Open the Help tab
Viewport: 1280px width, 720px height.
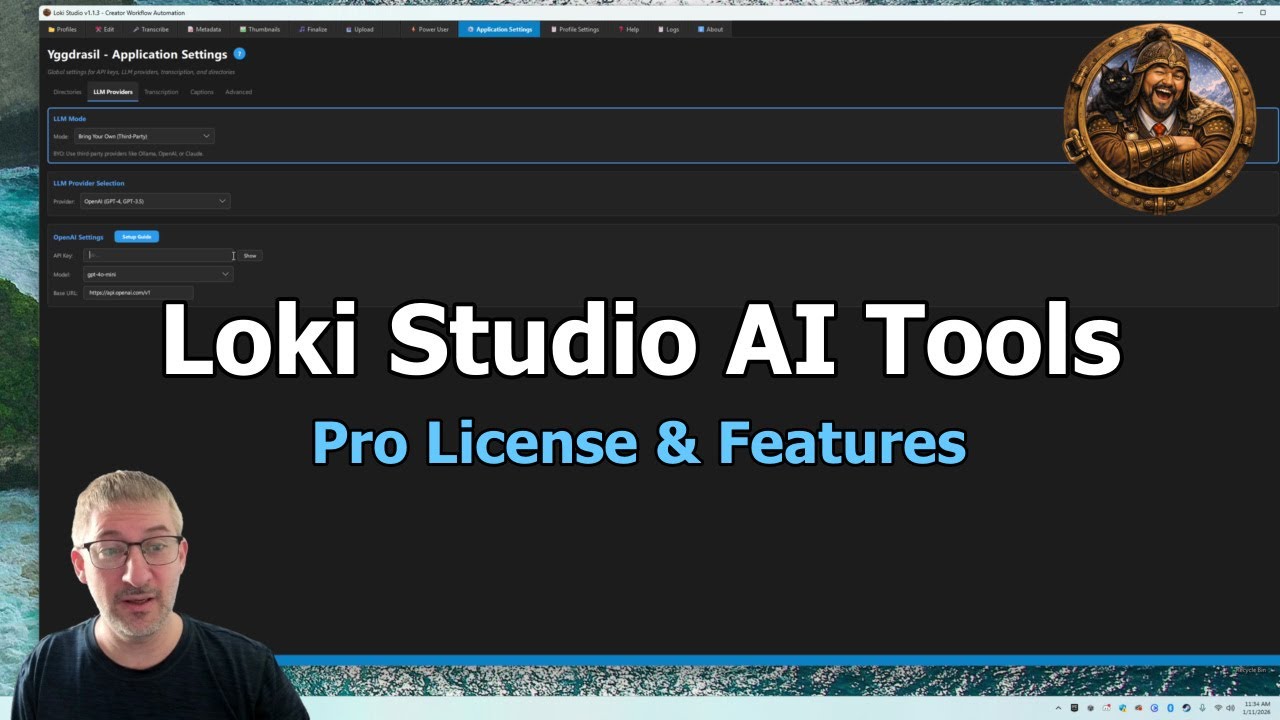(629, 29)
